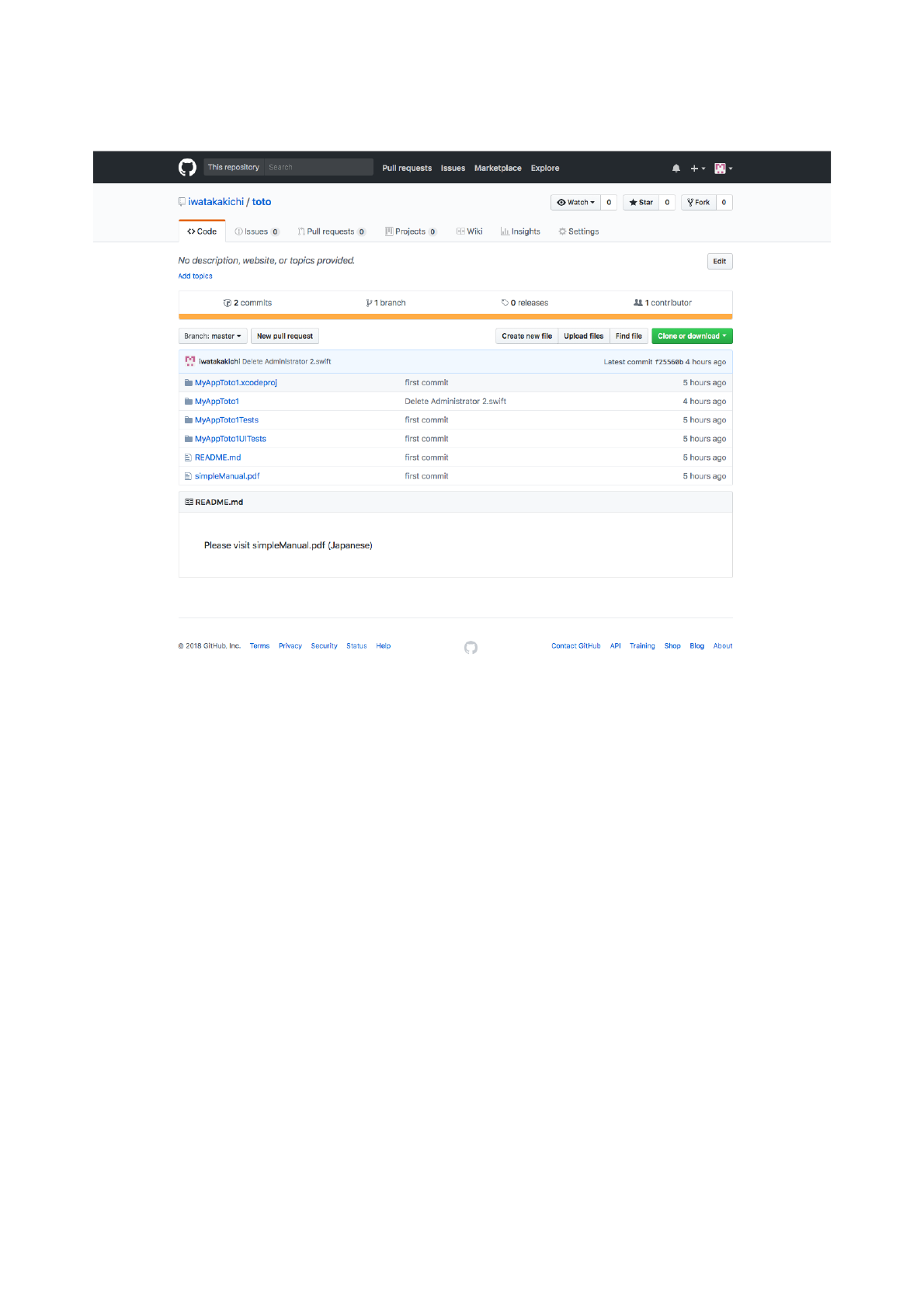
Task: Open the MyAppToto1 folder
Action: pyautogui.click(x=217, y=402)
